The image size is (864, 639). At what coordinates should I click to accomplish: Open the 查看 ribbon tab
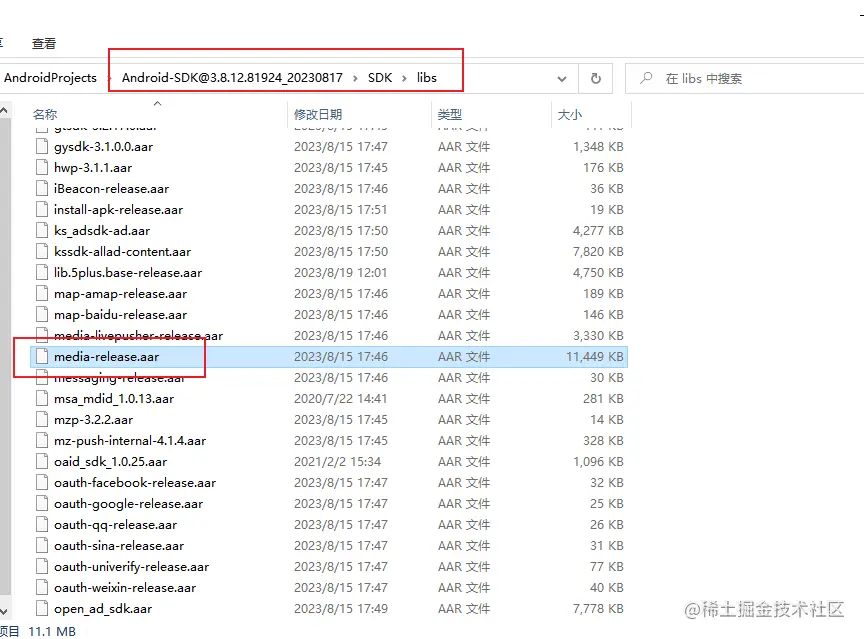point(44,44)
